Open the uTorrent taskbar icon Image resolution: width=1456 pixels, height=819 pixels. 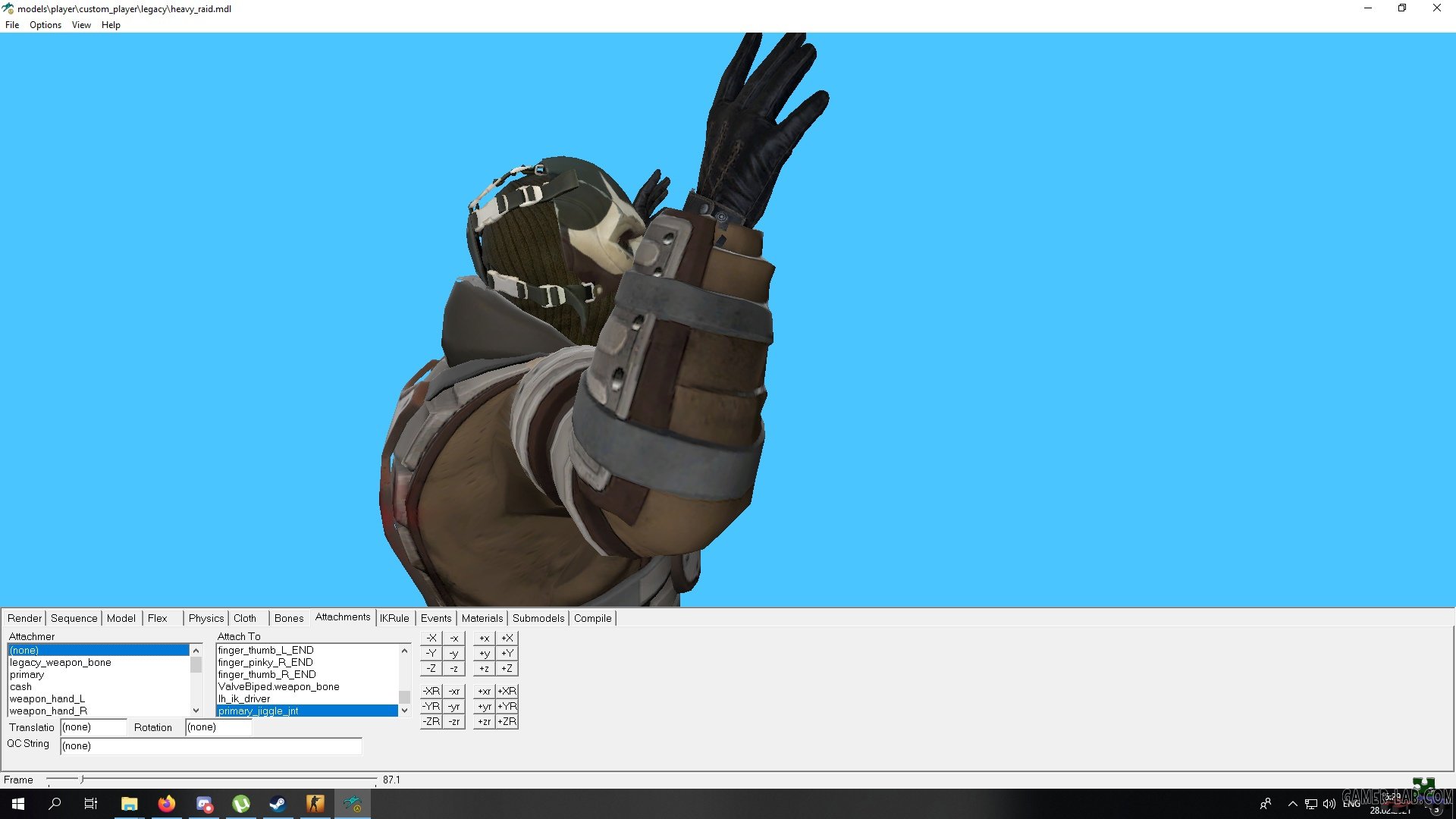coord(241,804)
